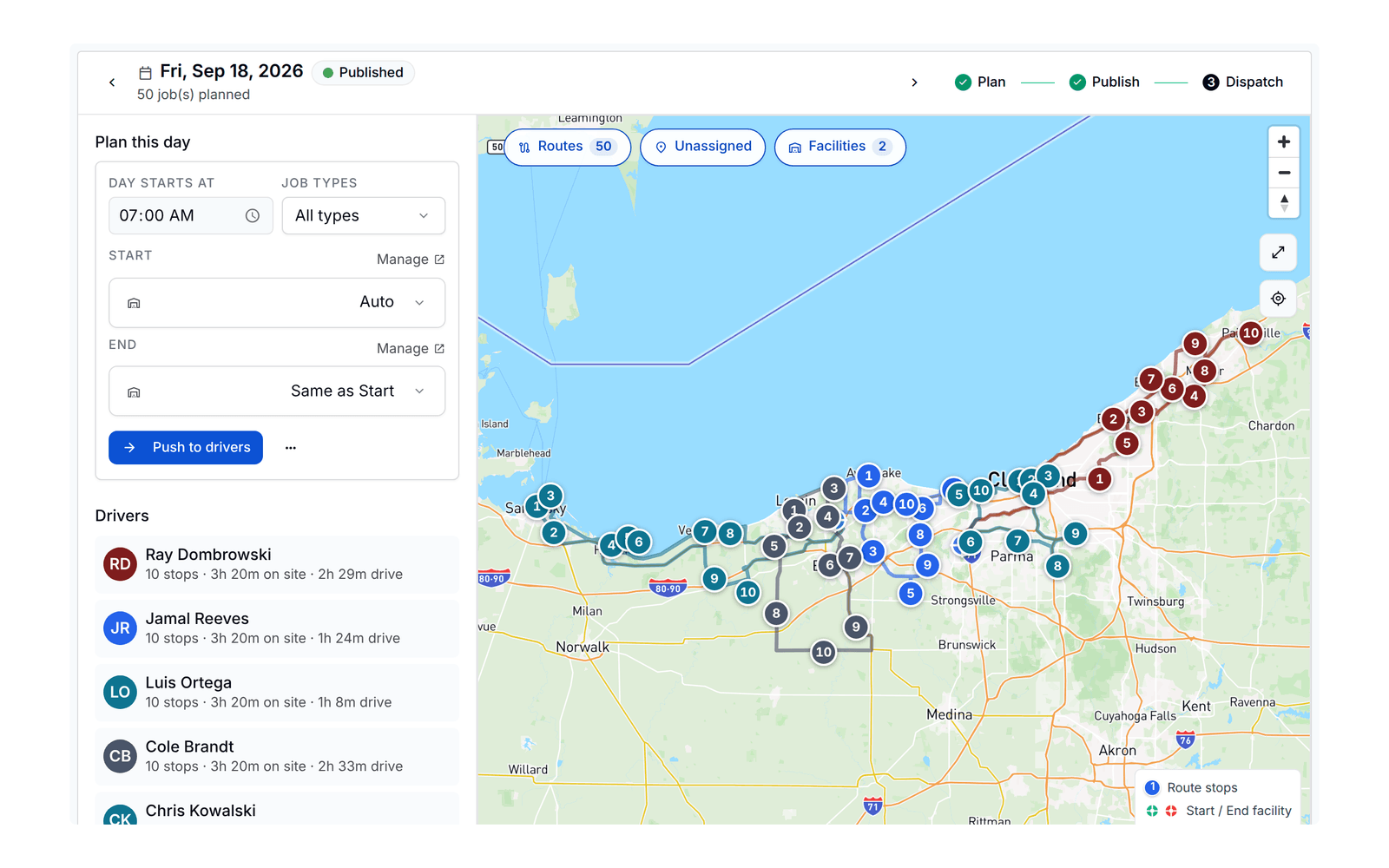Click teal stop marker 9 east of Parma
The height and width of the screenshot is (868, 1389).
click(1076, 534)
